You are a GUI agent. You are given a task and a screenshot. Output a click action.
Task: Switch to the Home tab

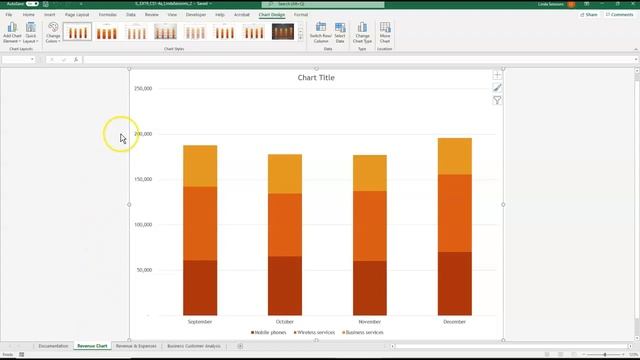[29, 15]
